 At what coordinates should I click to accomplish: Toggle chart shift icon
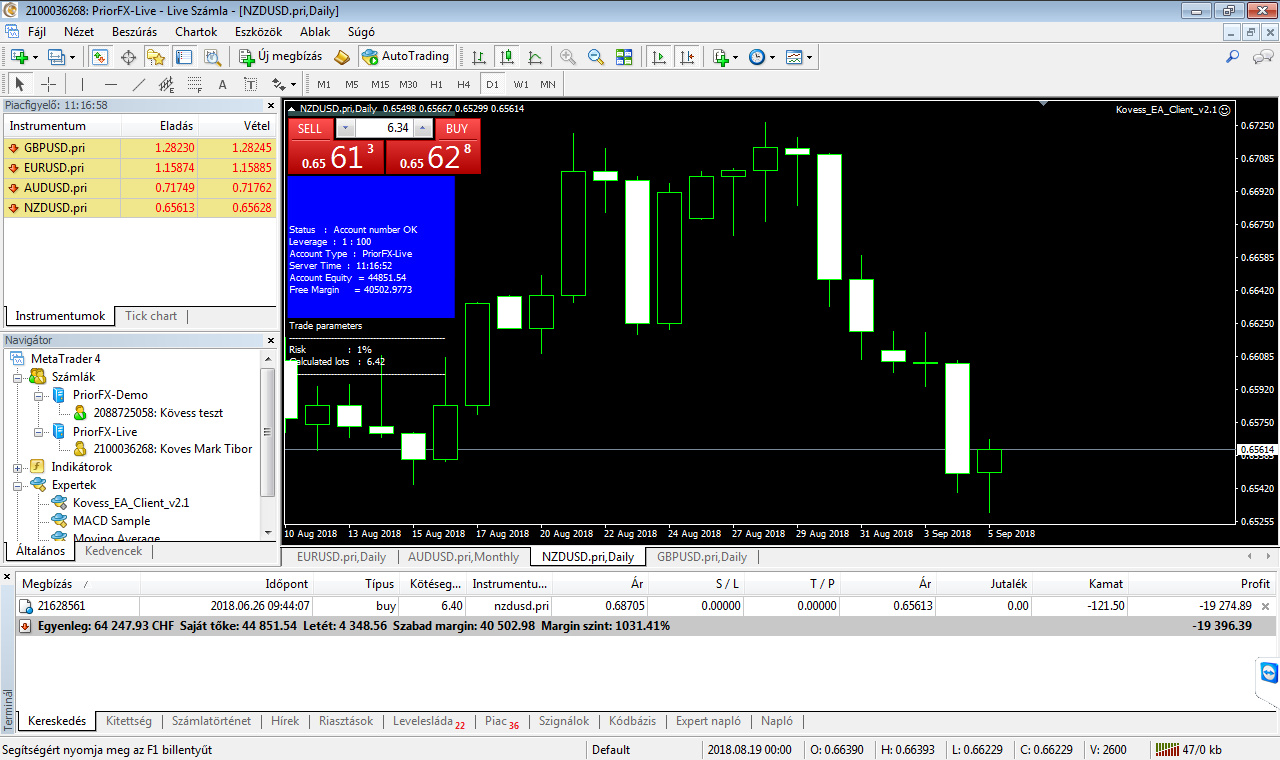[x=687, y=57]
